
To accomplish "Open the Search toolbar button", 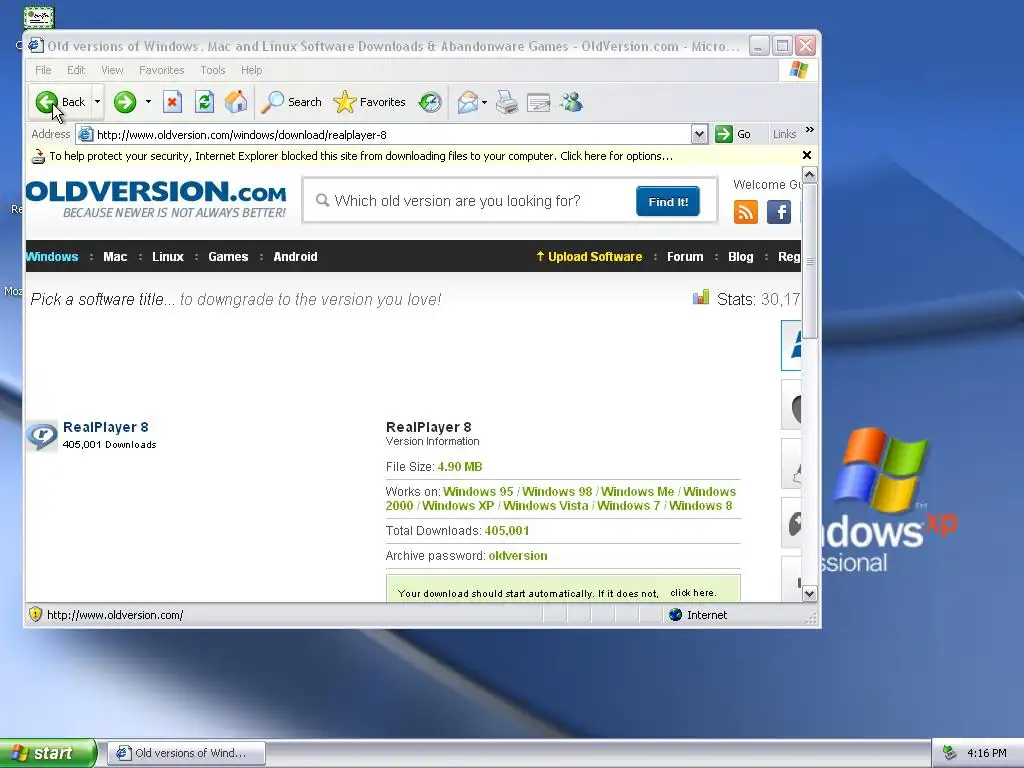I will [291, 102].
